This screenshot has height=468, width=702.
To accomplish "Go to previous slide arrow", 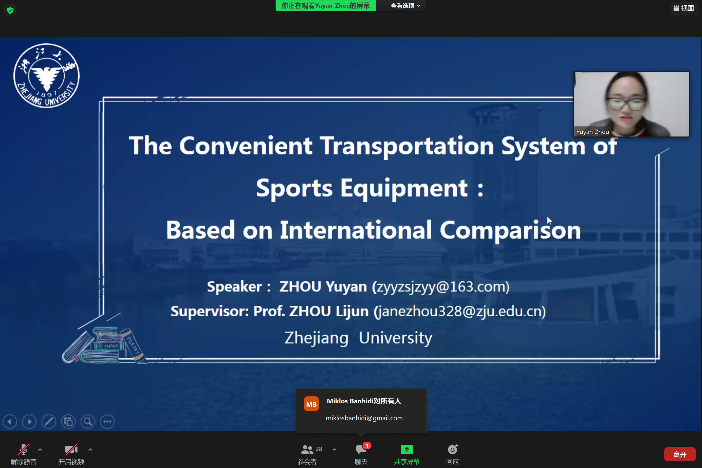I will [x=10, y=421].
